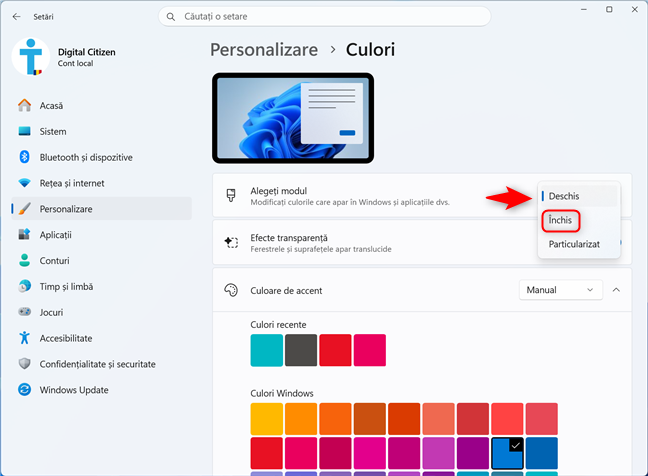Click the Digital Citizen profile avatar
The width and height of the screenshot is (648, 476).
[31, 57]
